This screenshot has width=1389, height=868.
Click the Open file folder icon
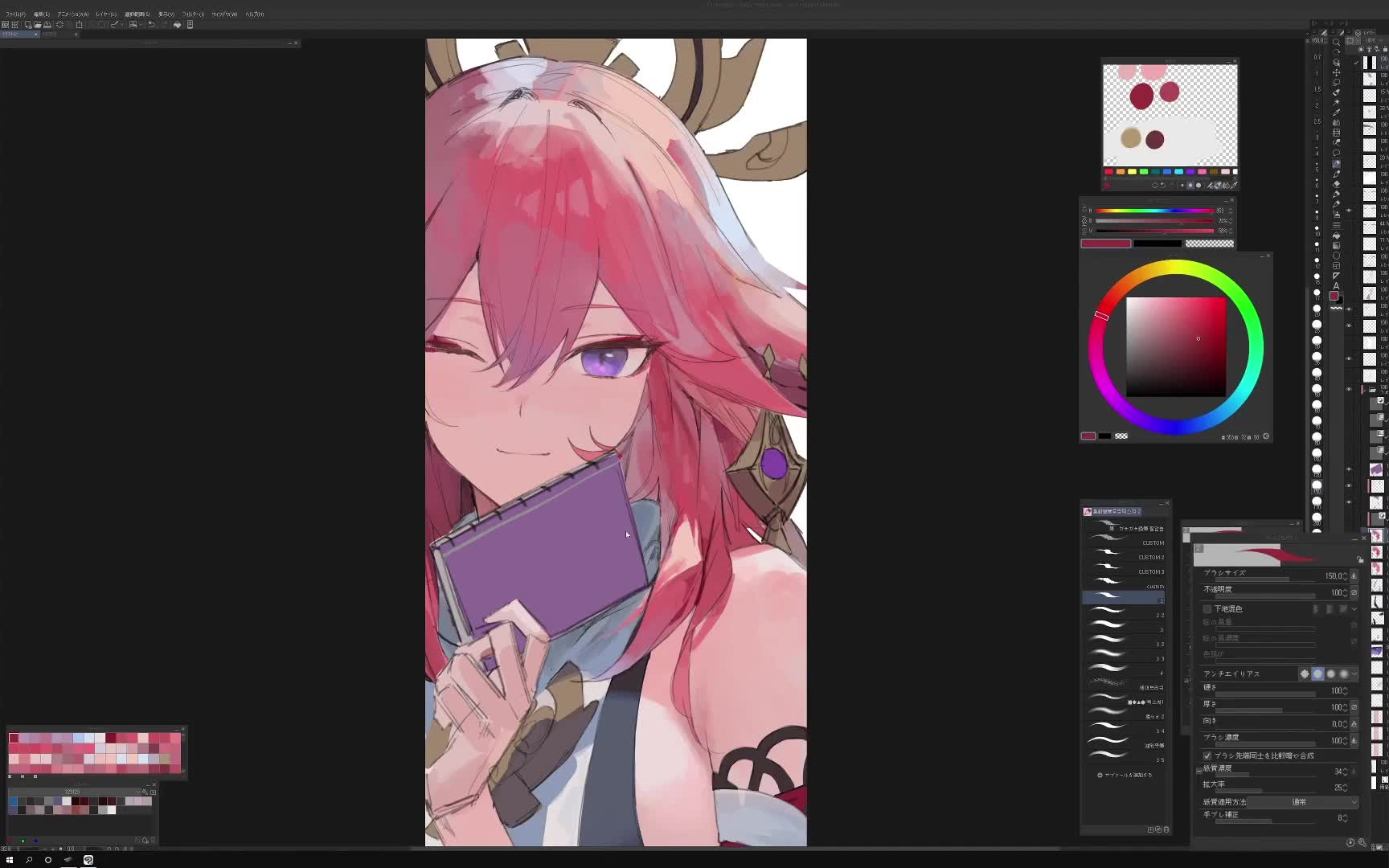point(38,25)
